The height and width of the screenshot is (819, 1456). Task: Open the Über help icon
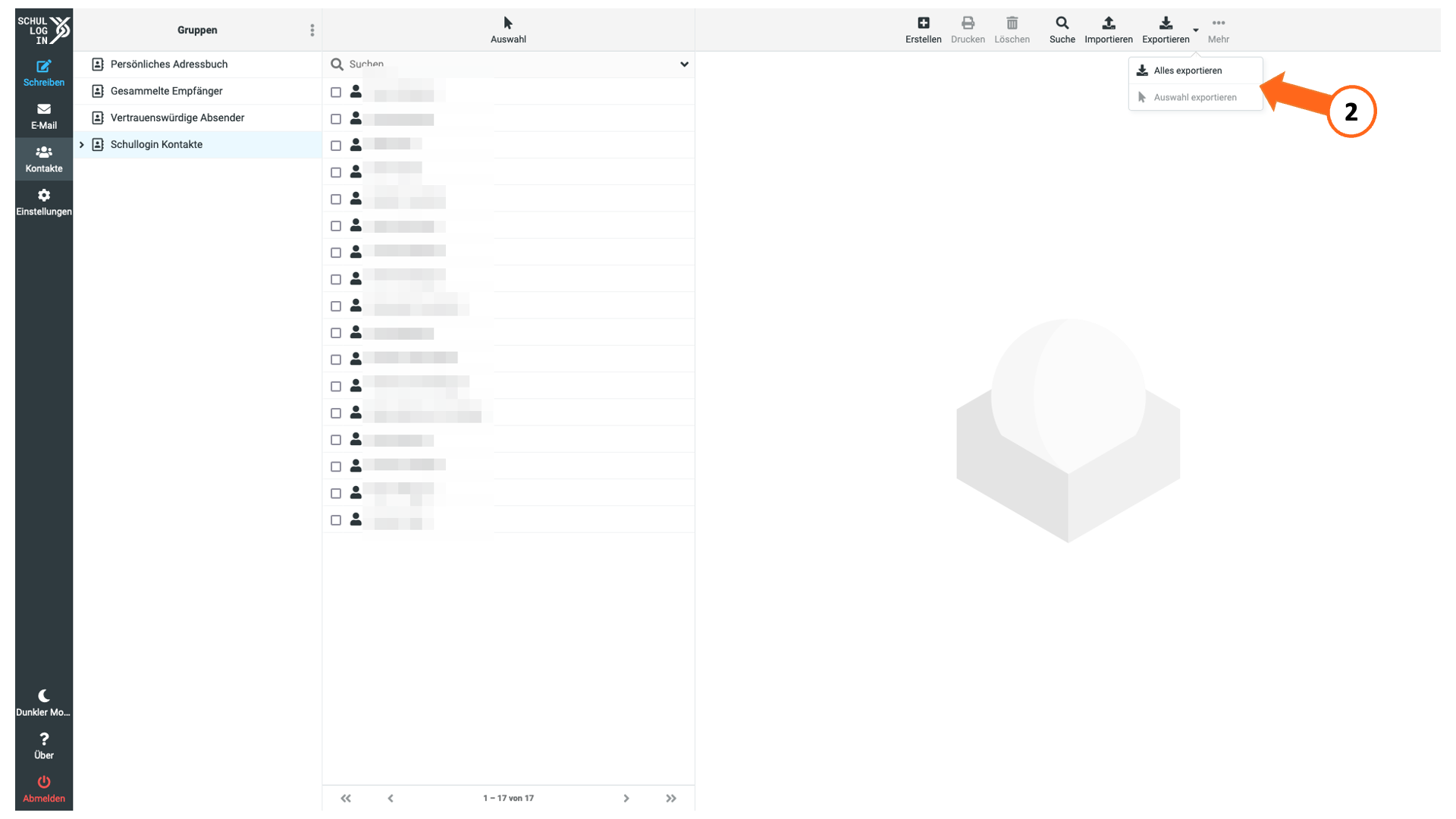(x=44, y=739)
